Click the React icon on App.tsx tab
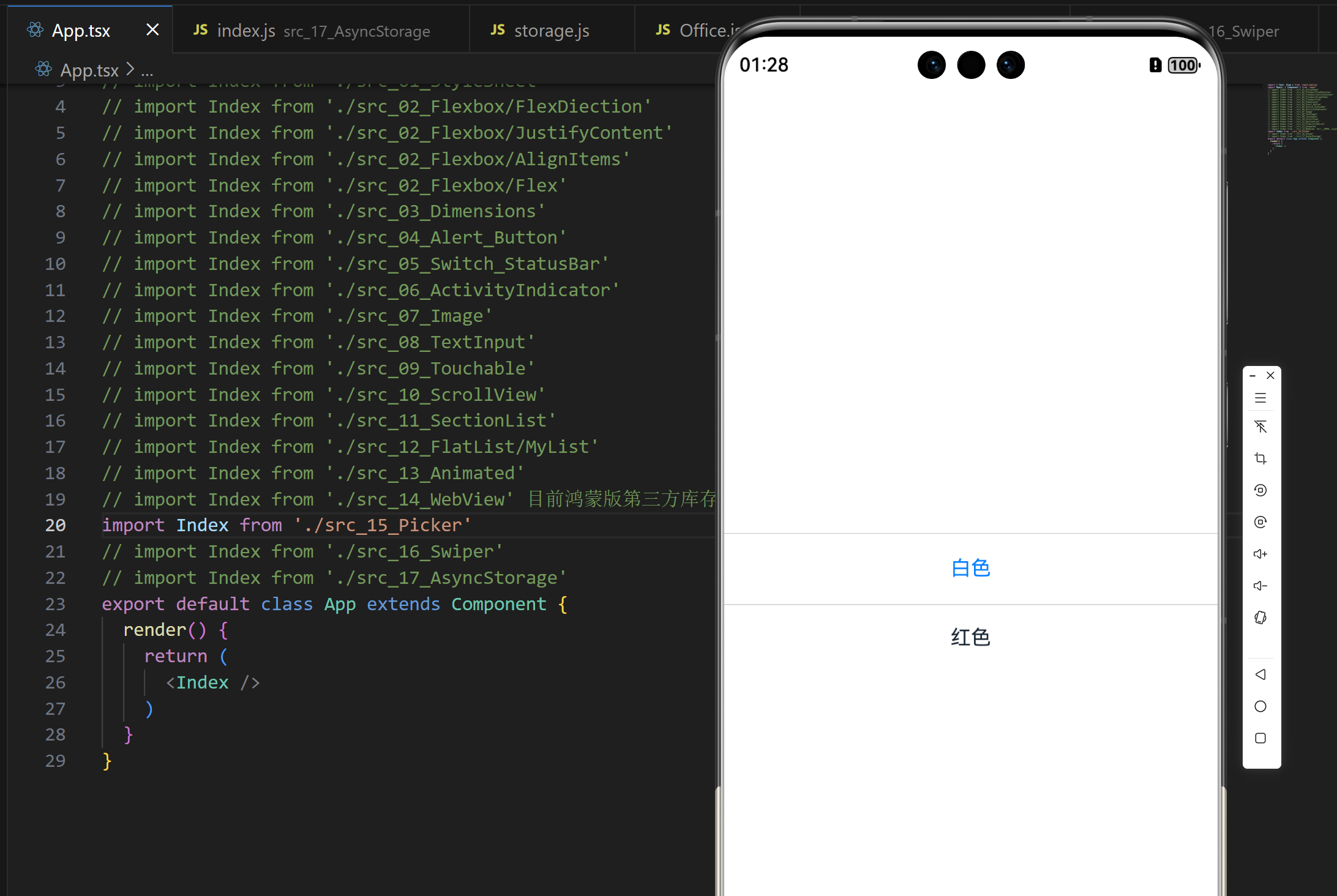Viewport: 1337px width, 896px height. coord(36,29)
